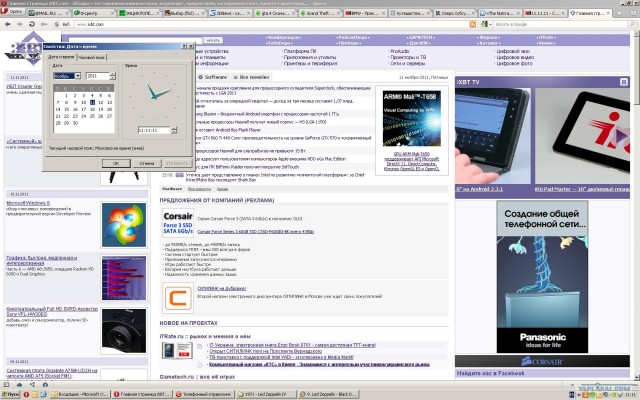
Task: Click the orange Citilink logo icon
Action: point(178,298)
